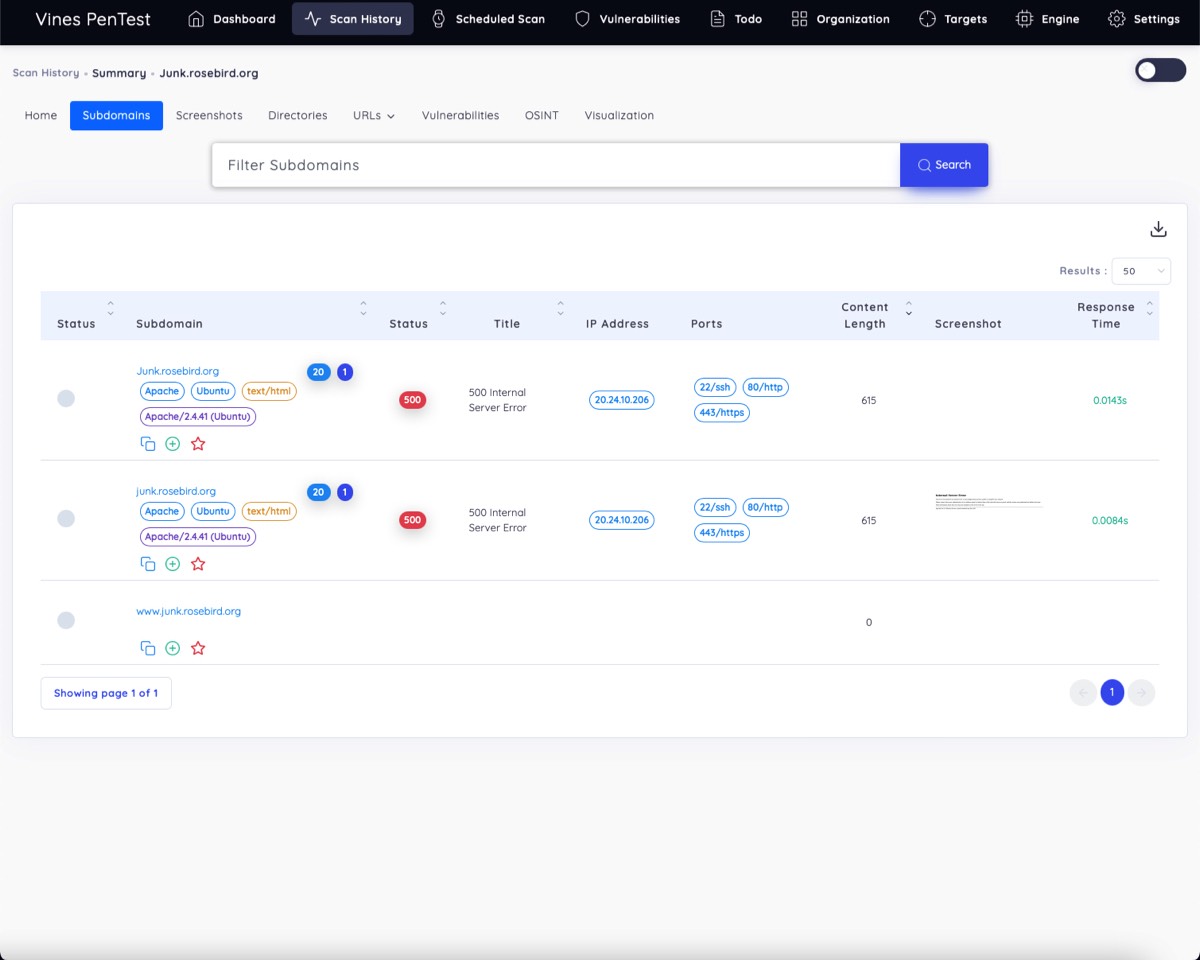Expand the URLs dropdown tab

click(374, 116)
